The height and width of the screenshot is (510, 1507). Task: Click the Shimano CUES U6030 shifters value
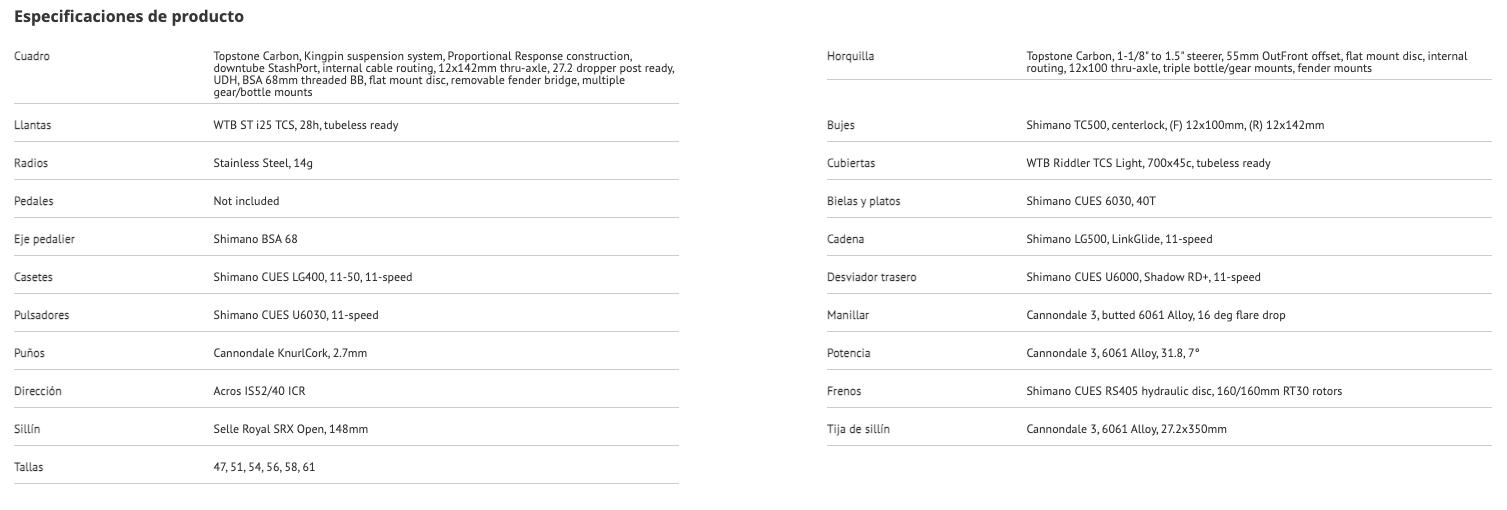(x=296, y=315)
